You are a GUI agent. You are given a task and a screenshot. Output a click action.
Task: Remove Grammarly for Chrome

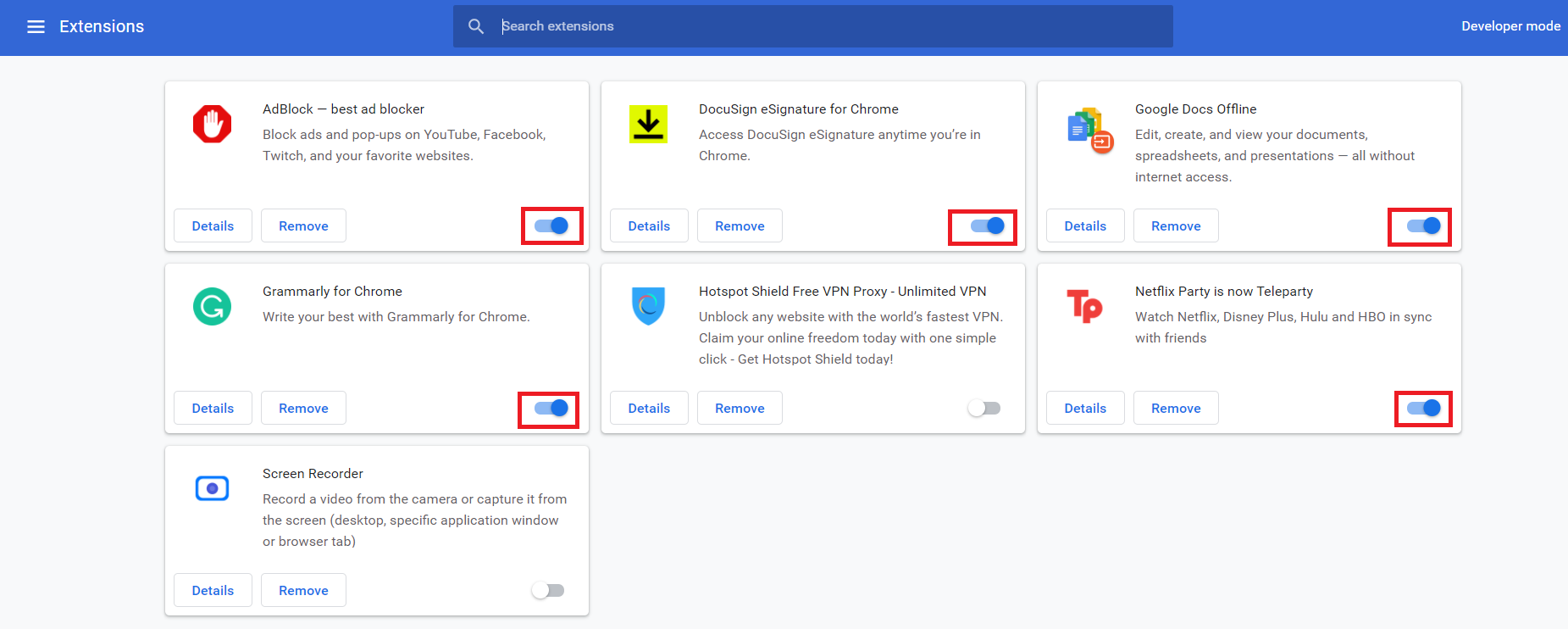tap(303, 408)
